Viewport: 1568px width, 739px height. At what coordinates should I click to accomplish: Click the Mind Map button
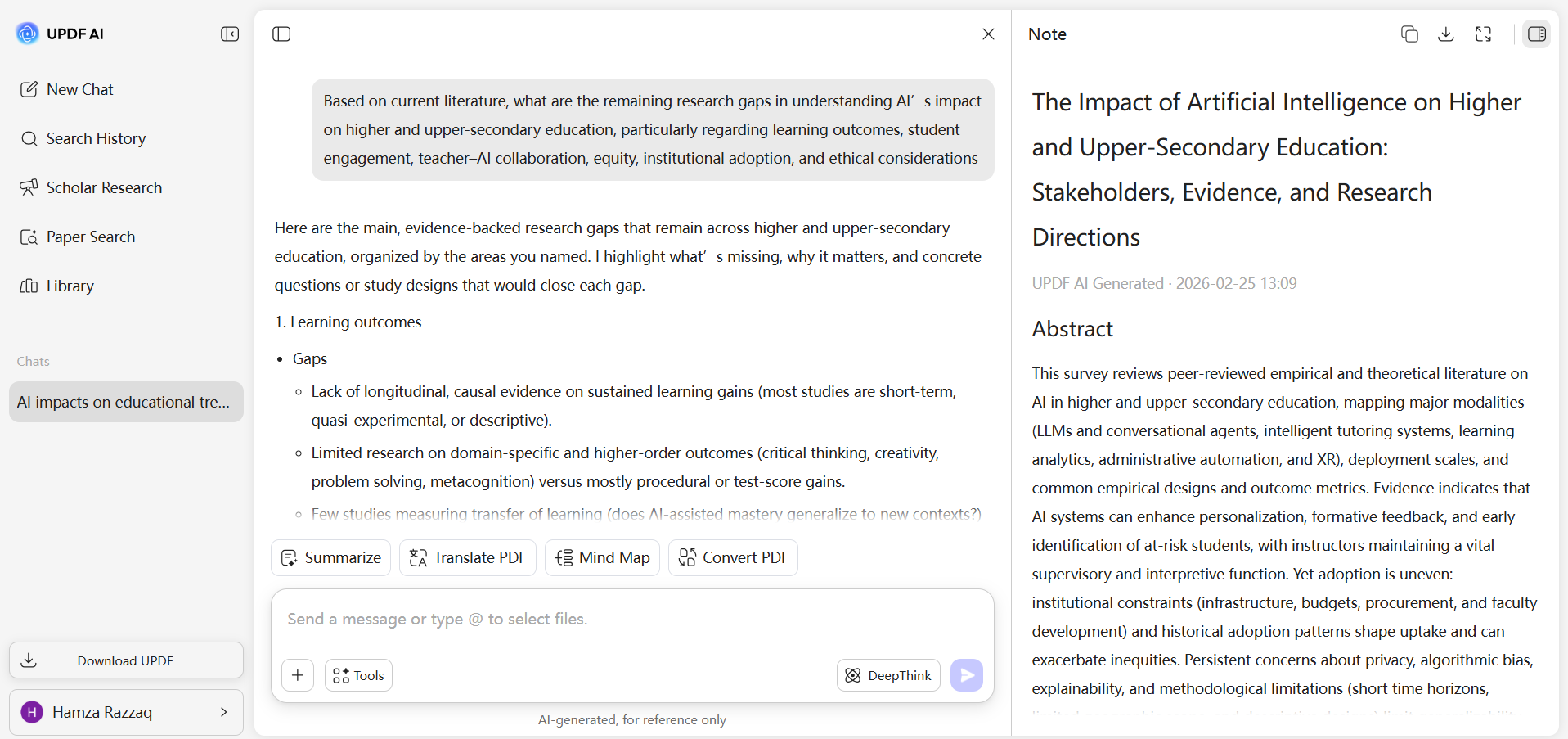pyautogui.click(x=602, y=557)
